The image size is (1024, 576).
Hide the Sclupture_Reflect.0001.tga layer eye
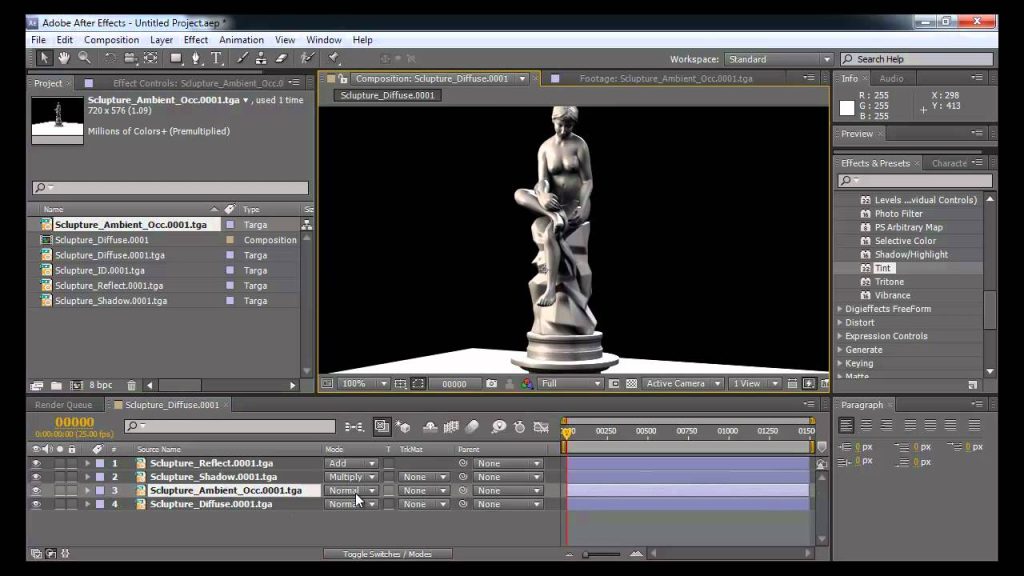pyautogui.click(x=36, y=463)
